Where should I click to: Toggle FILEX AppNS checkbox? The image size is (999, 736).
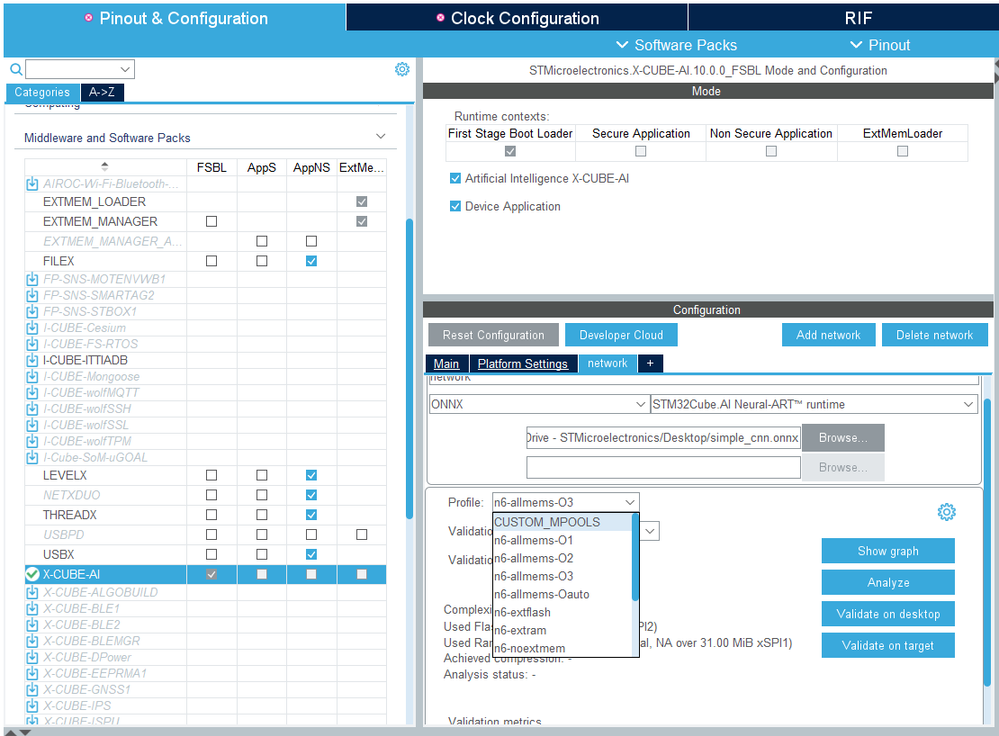(x=312, y=261)
